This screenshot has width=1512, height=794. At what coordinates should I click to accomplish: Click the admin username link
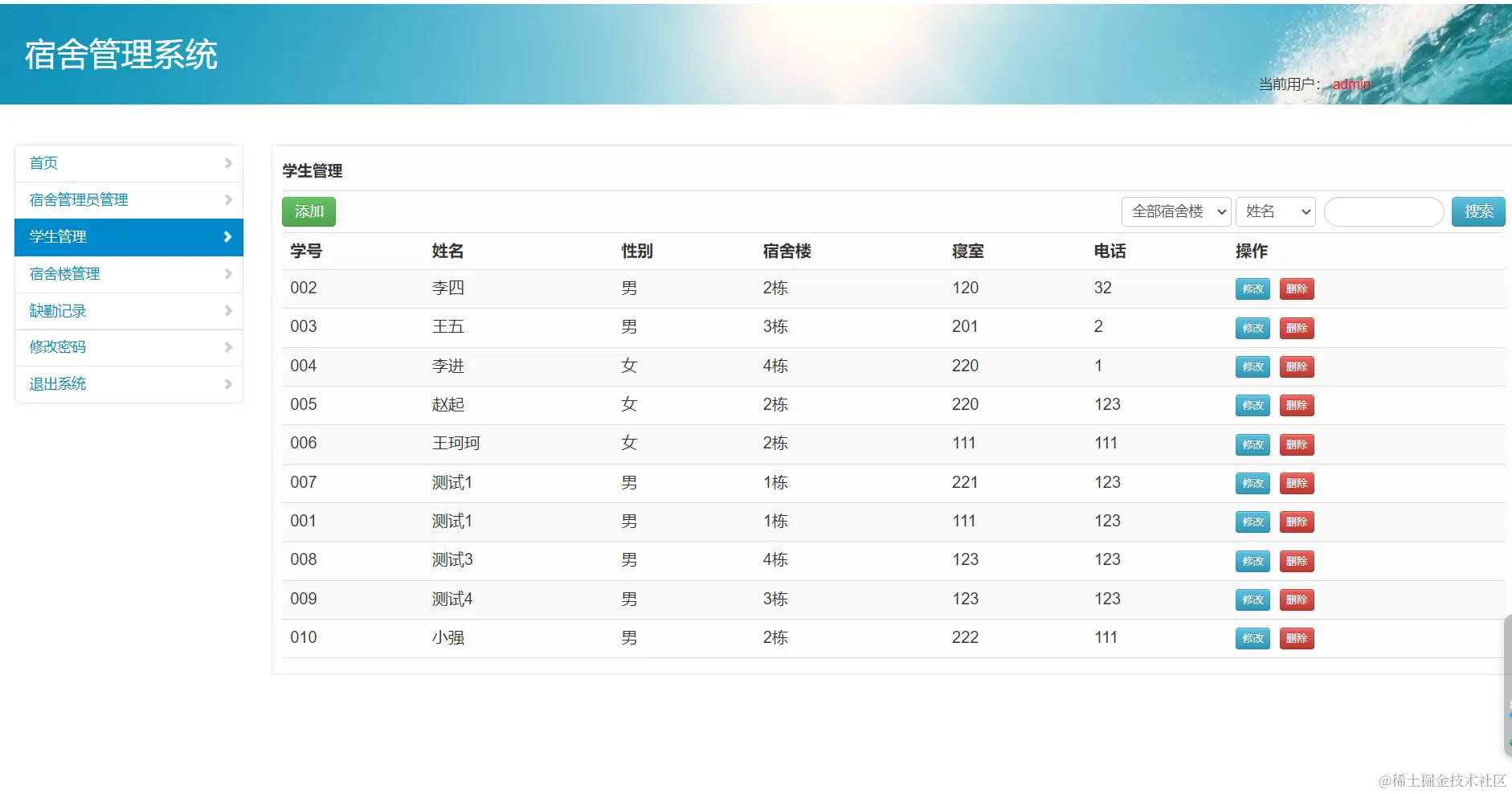point(1351,84)
